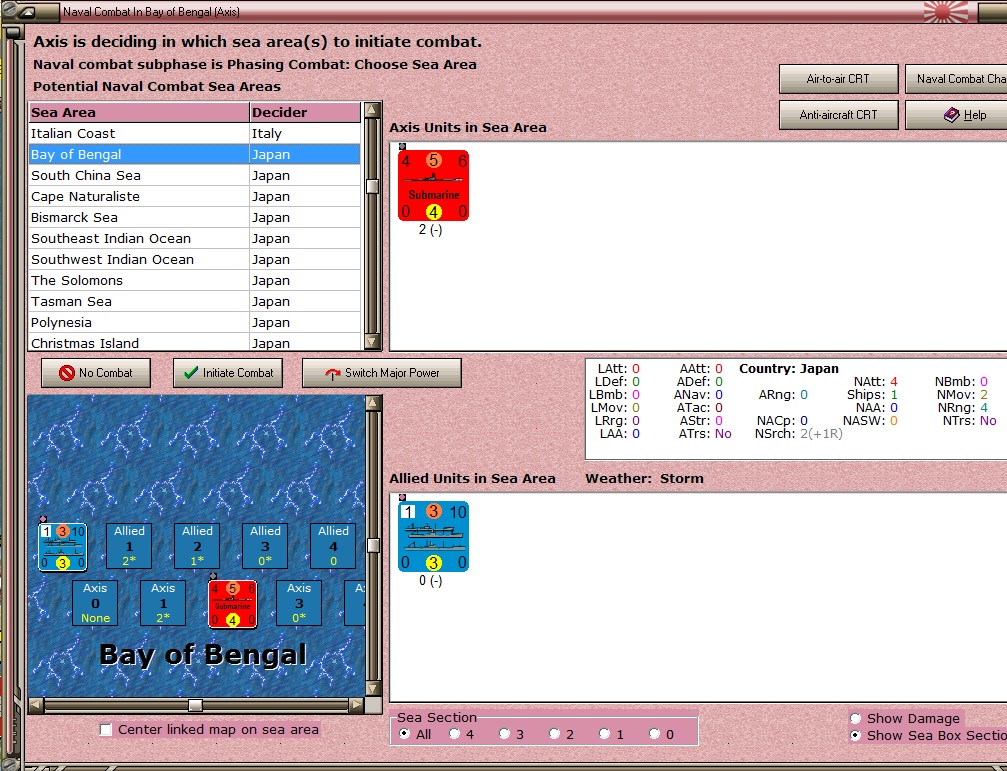
Task: Click the red submarine counter on the map
Action: [232, 603]
